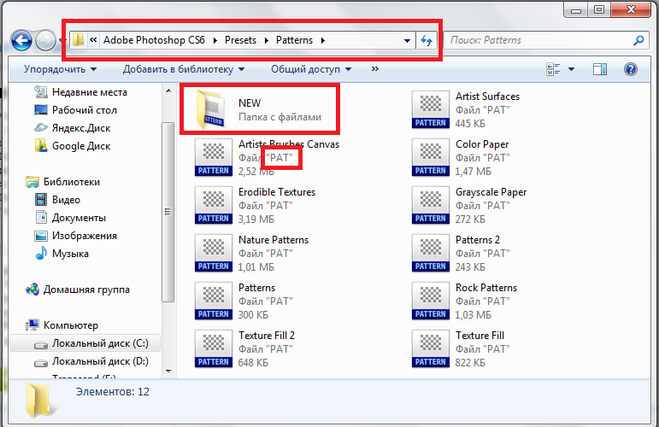Viewport: 659px width, 427px height.
Task: Open the Общий доступ dropdown
Action: pyautogui.click(x=311, y=69)
